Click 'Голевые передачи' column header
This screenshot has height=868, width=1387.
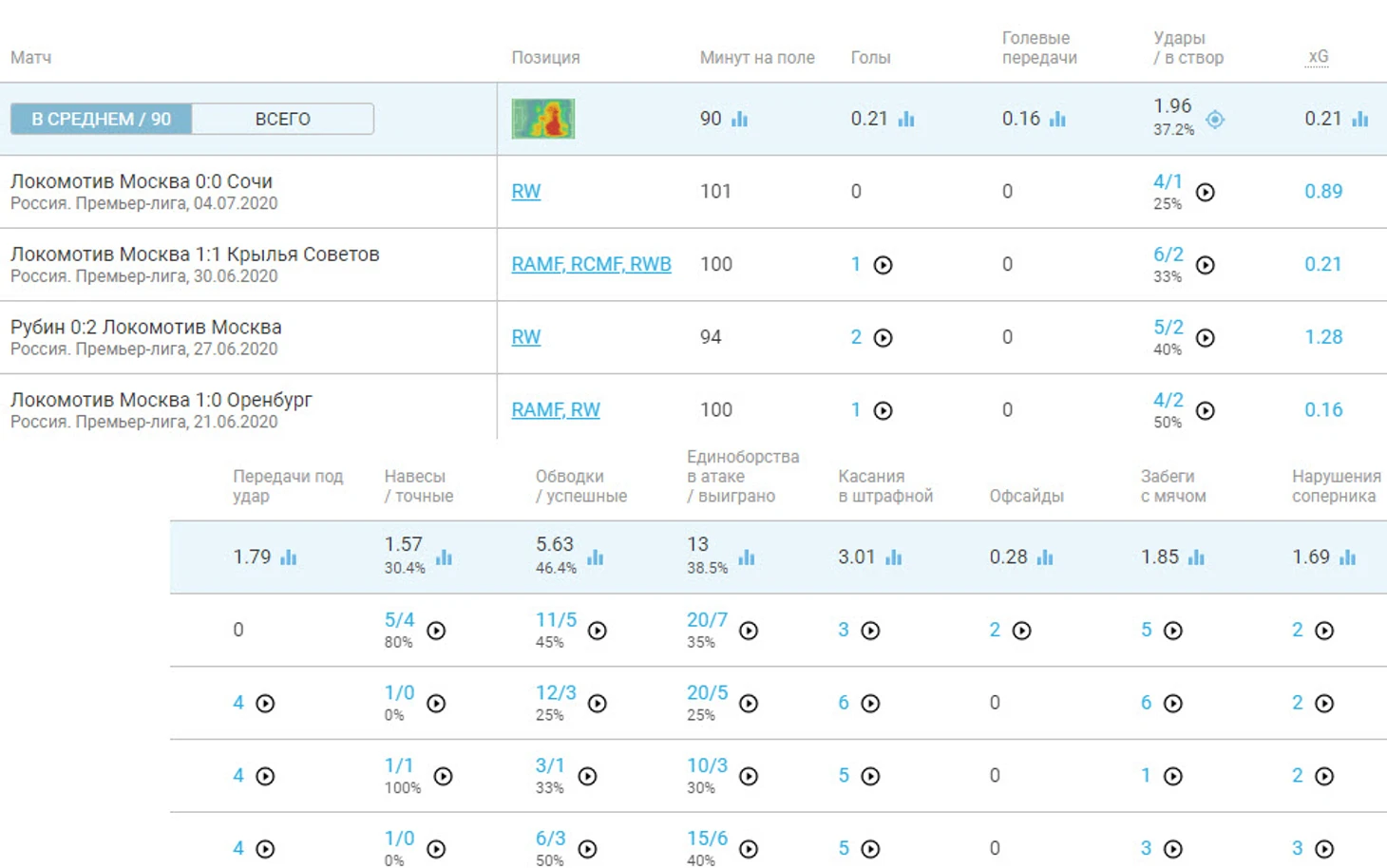coord(1039,47)
